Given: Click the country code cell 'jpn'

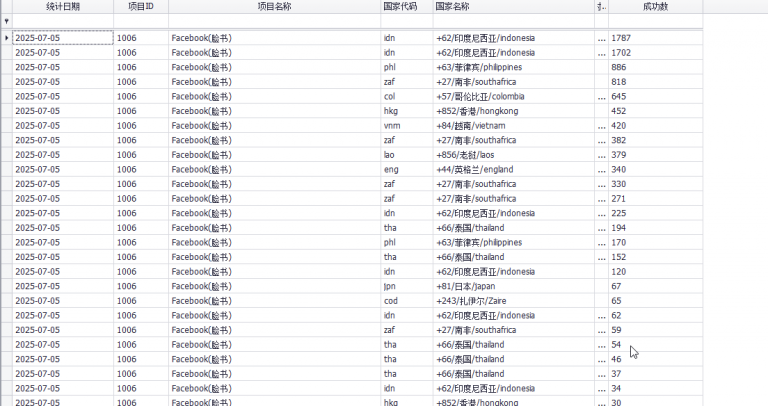Looking at the screenshot, I should click(x=407, y=286).
